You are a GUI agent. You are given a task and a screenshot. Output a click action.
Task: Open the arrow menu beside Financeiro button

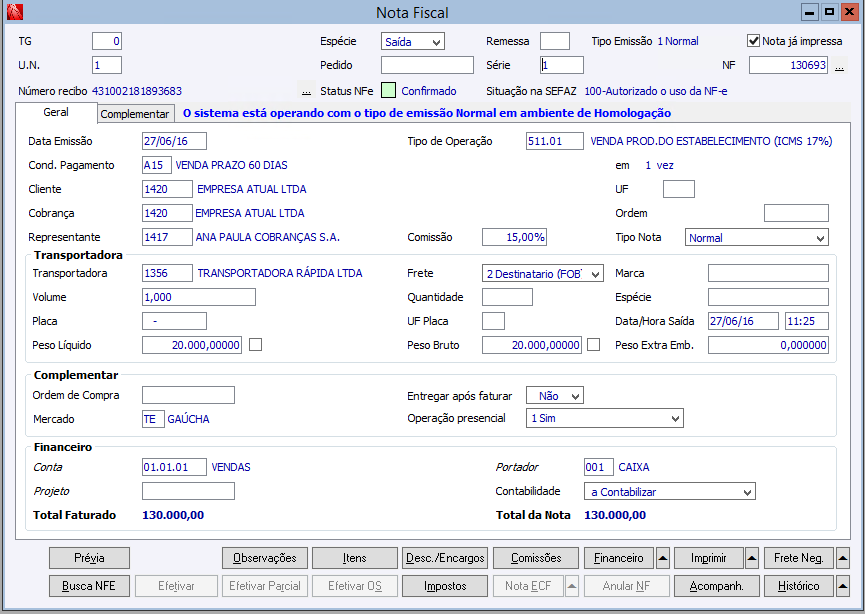point(662,558)
